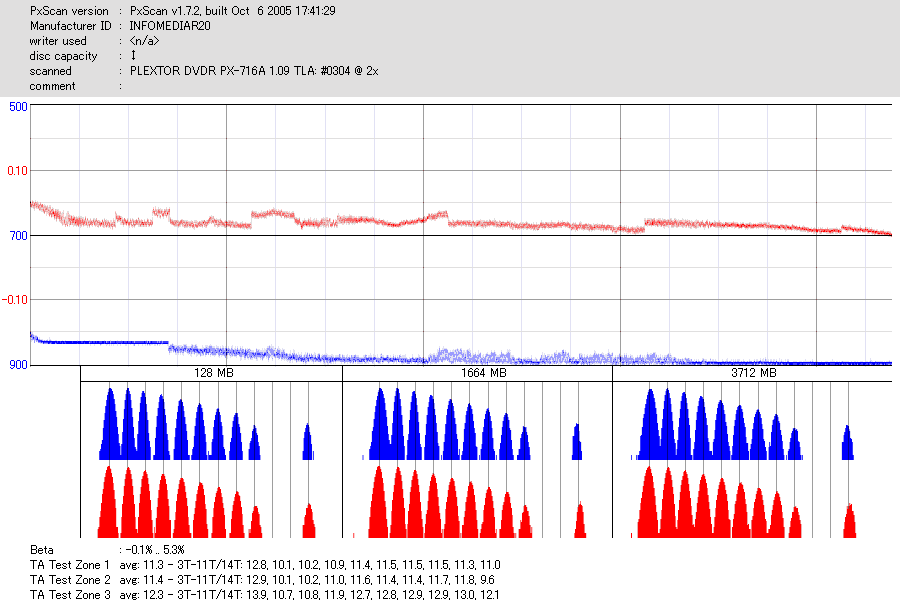The height and width of the screenshot is (607, 900).
Task: Select the '1664 MB' zone header
Action: pos(483,373)
